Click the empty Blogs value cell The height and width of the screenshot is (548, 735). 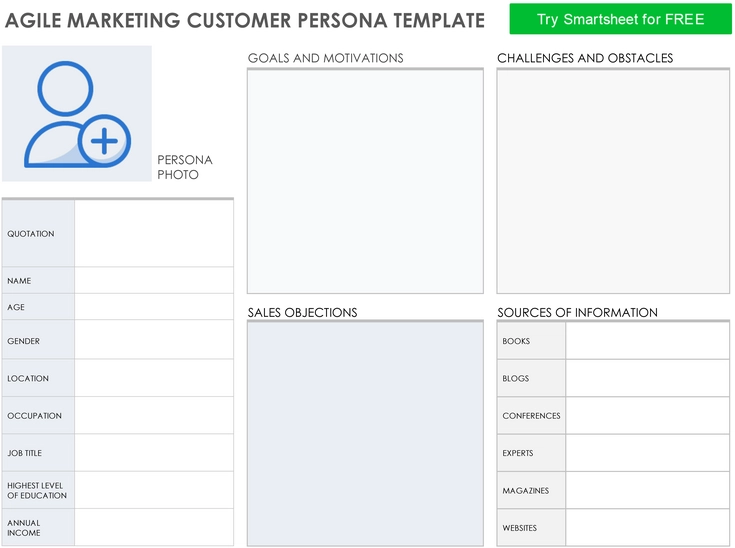(x=648, y=378)
